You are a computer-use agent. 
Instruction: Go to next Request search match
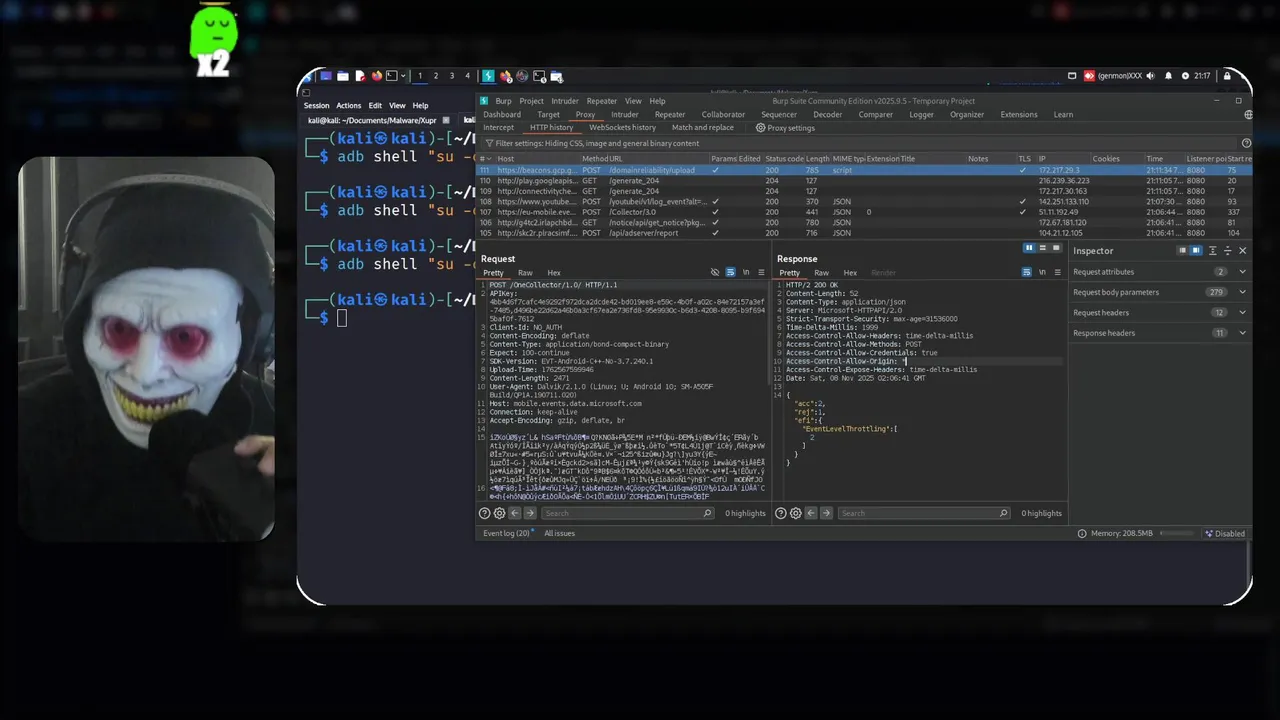(x=530, y=513)
